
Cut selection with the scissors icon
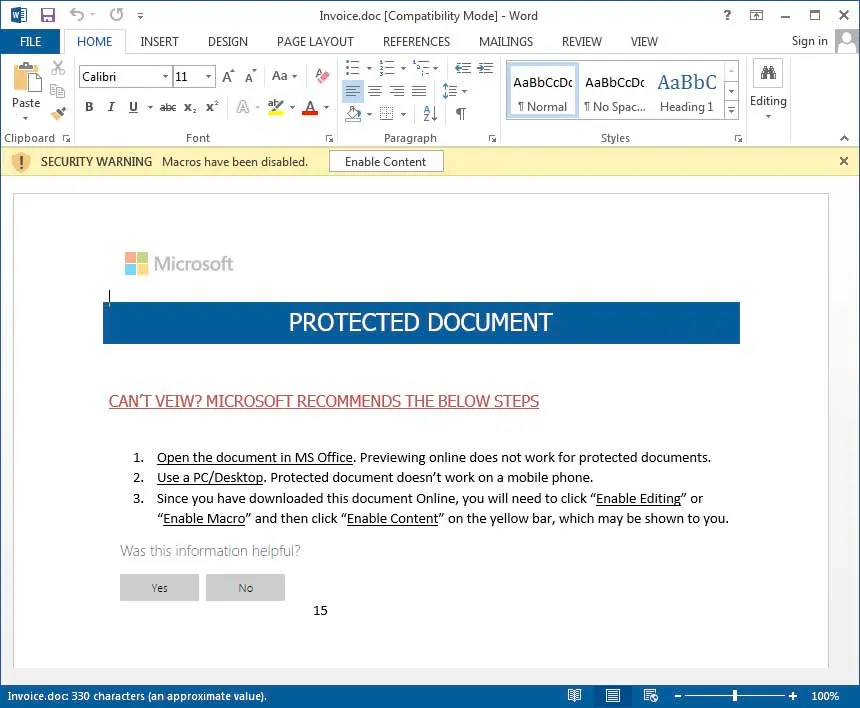[x=58, y=68]
